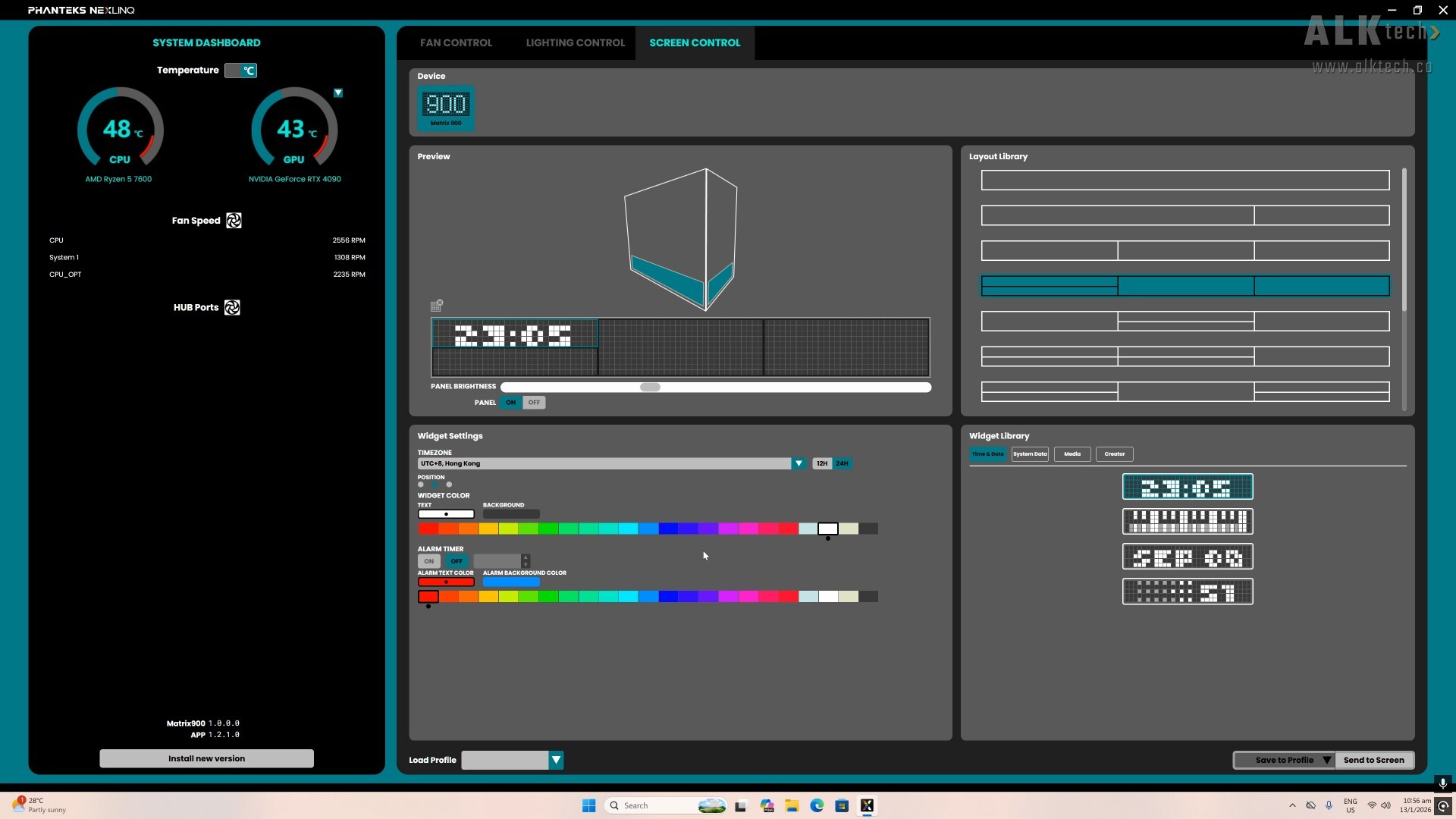Expand the Save to Profile dropdown arrow
The height and width of the screenshot is (819, 1456).
point(1326,759)
